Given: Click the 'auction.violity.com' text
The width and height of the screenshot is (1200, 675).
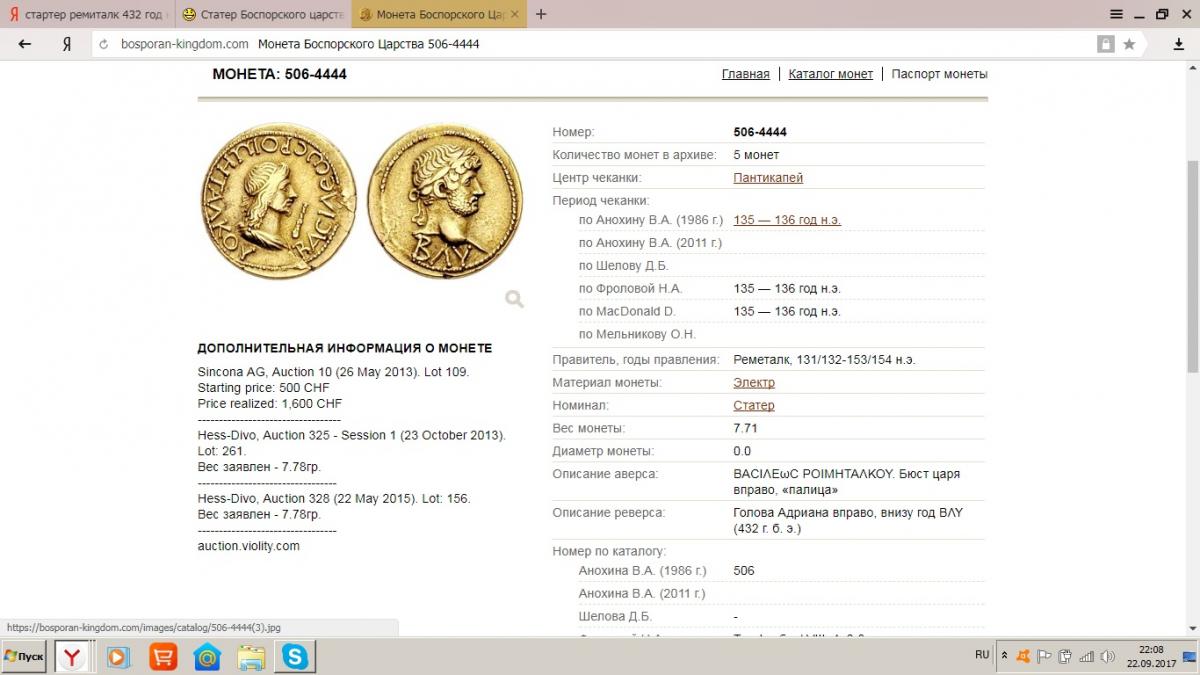Looking at the screenshot, I should [x=249, y=546].
